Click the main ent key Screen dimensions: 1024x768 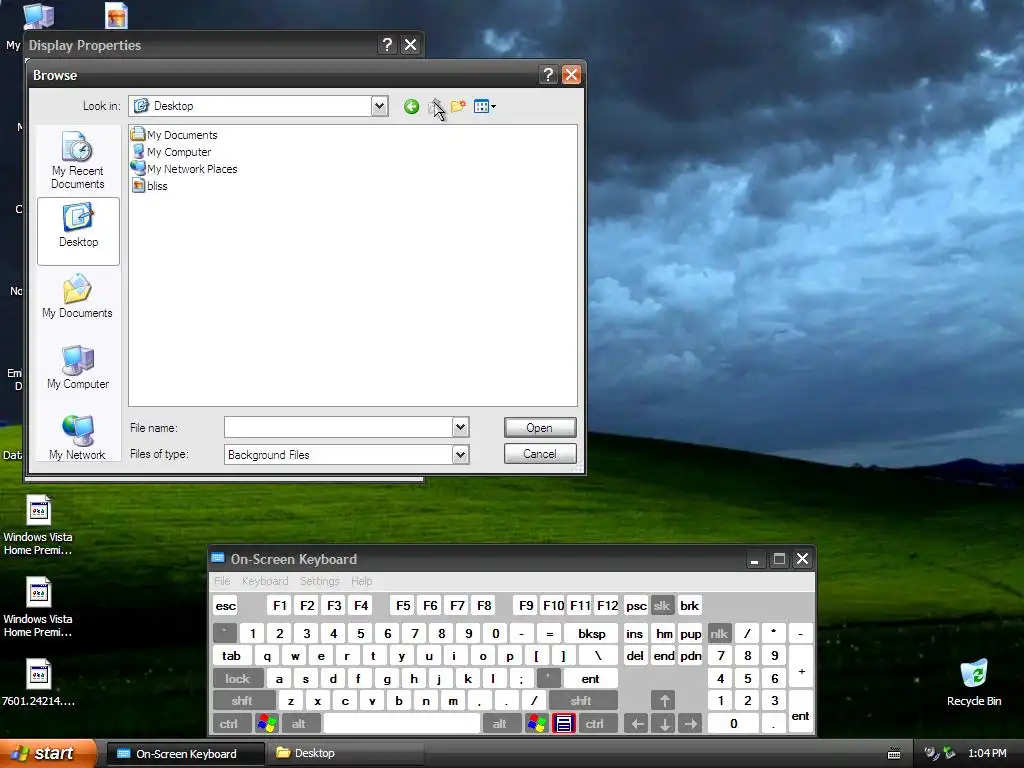[x=590, y=679]
